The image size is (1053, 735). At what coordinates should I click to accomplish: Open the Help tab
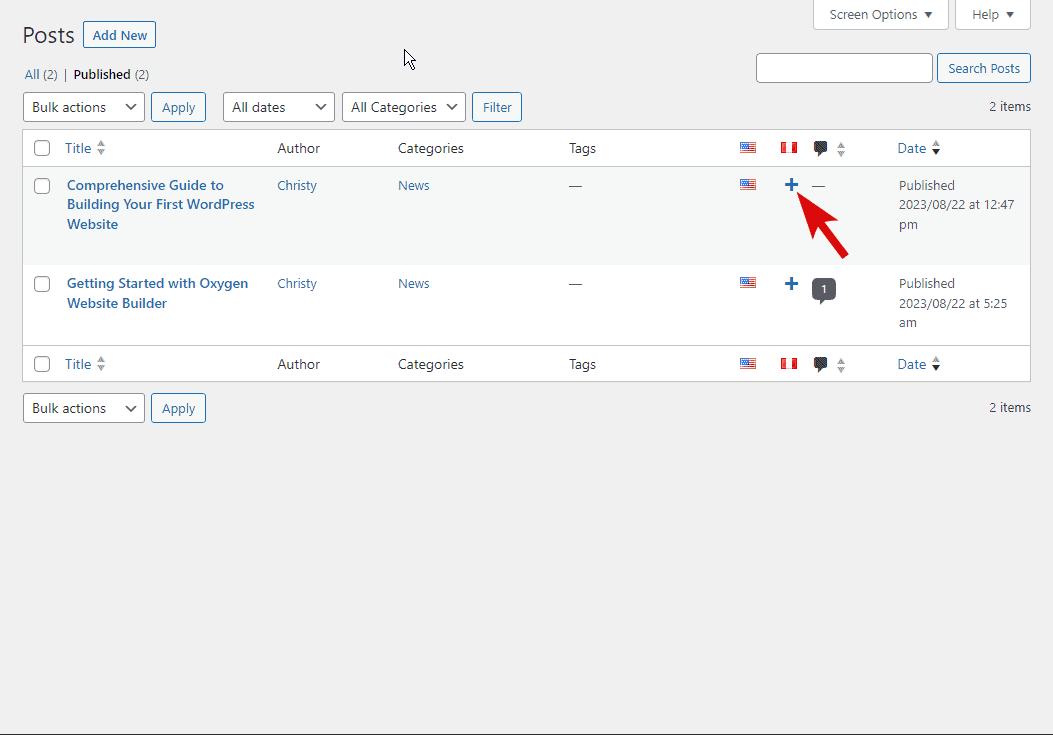coord(992,15)
